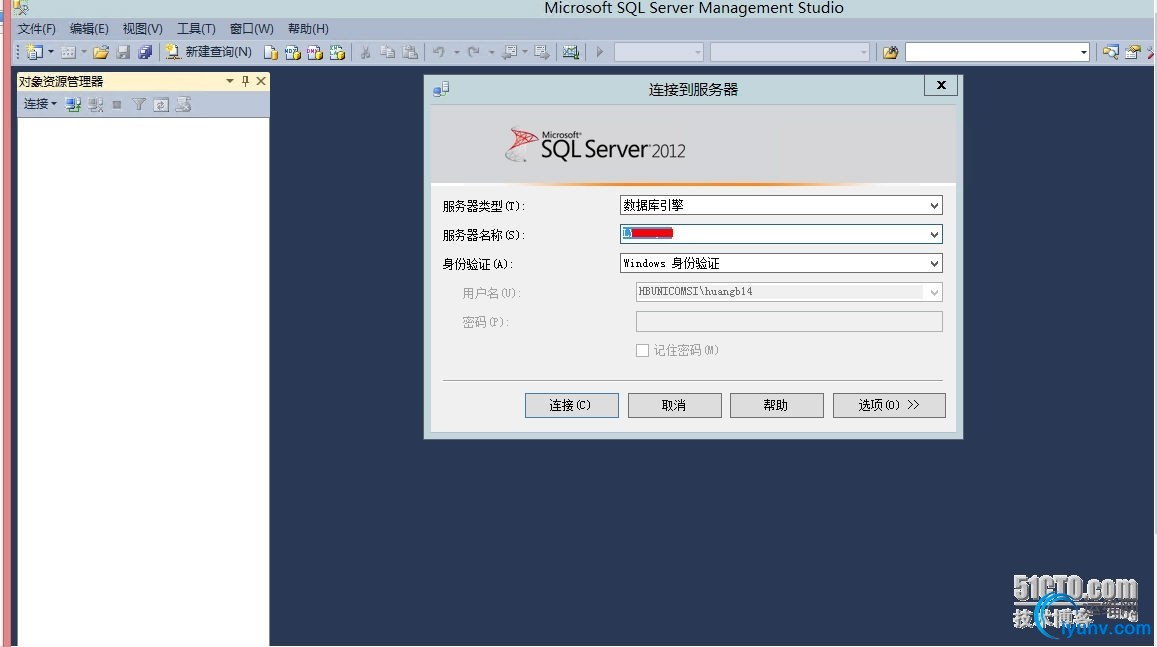Viewport: 1157px width, 647px height.
Task: Open the toolbar Find combo box
Action: tap(998, 52)
